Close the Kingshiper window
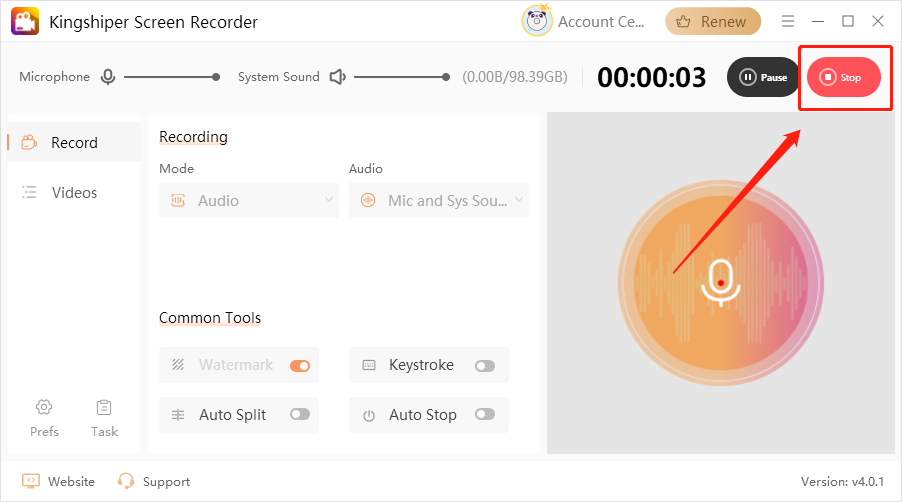The height and width of the screenshot is (502, 902). coord(877,21)
